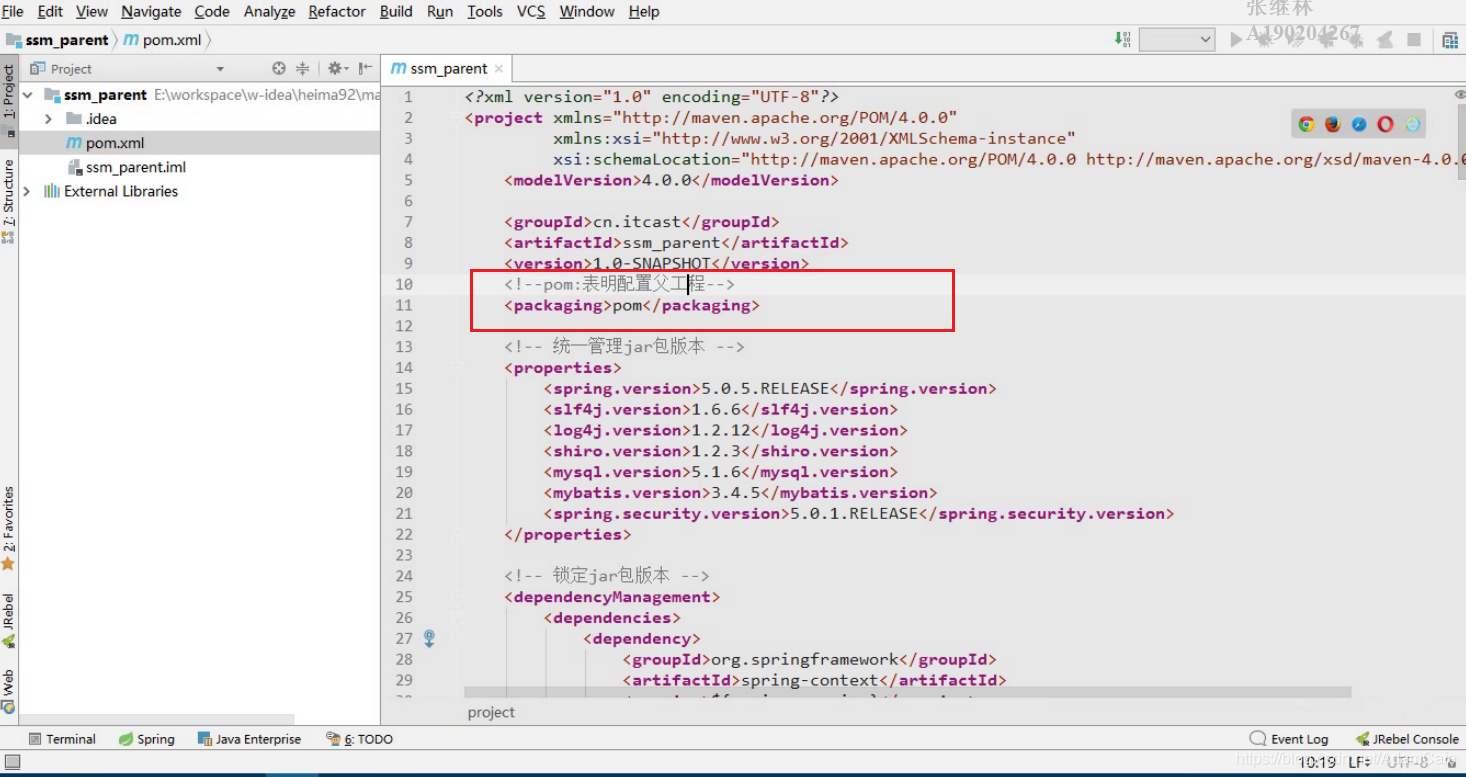Open the Edit menu
The image size is (1466, 777).
pos(50,11)
